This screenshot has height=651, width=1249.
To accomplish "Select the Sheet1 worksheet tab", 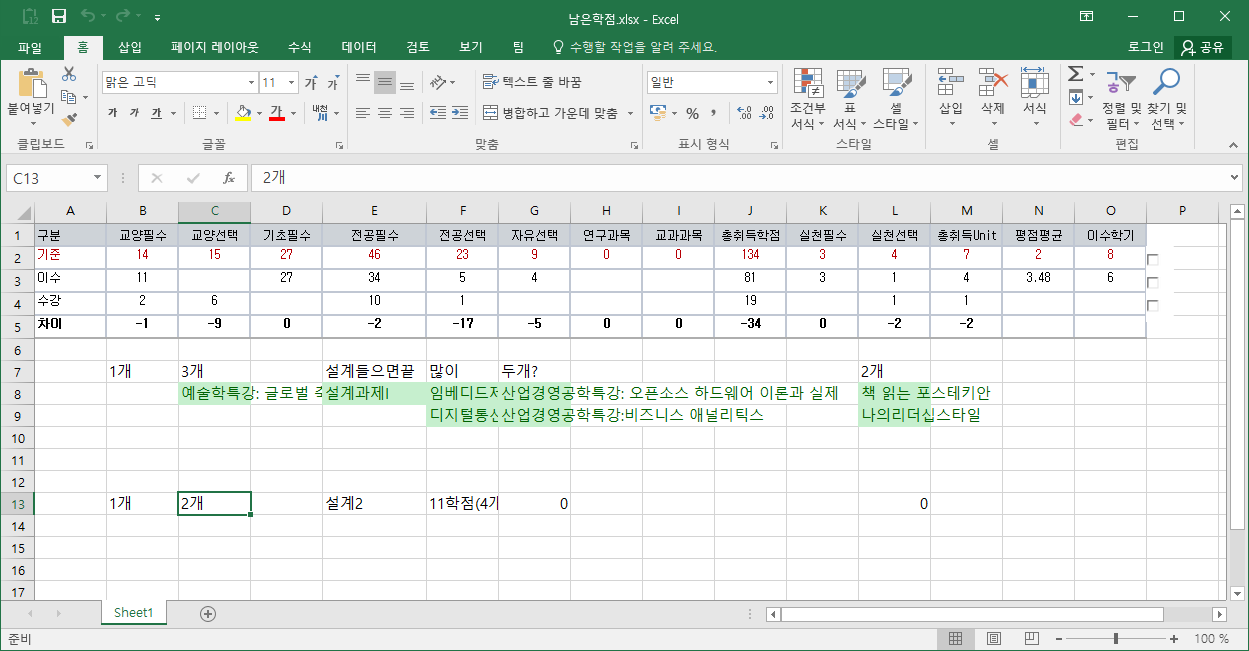I will tap(133, 613).
